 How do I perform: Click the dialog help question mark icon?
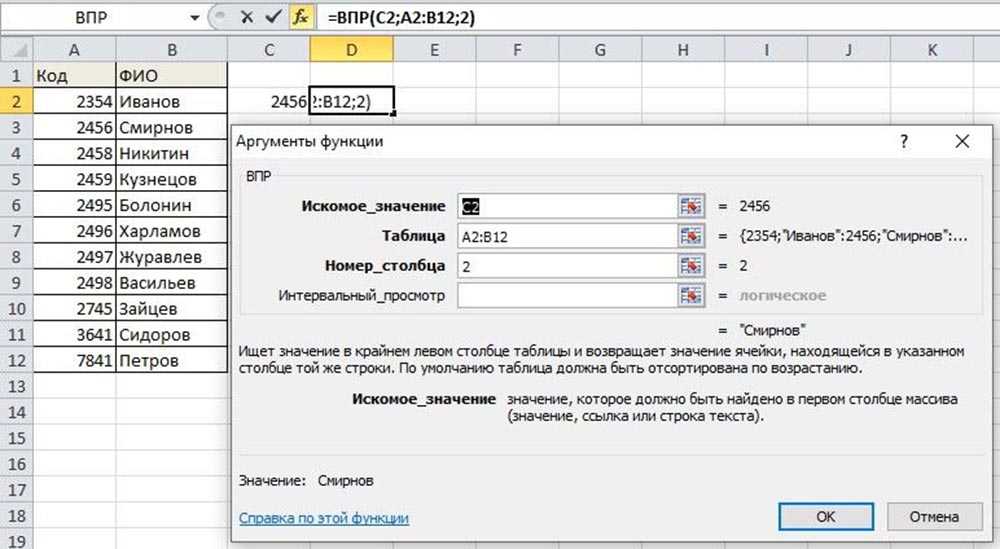click(904, 142)
